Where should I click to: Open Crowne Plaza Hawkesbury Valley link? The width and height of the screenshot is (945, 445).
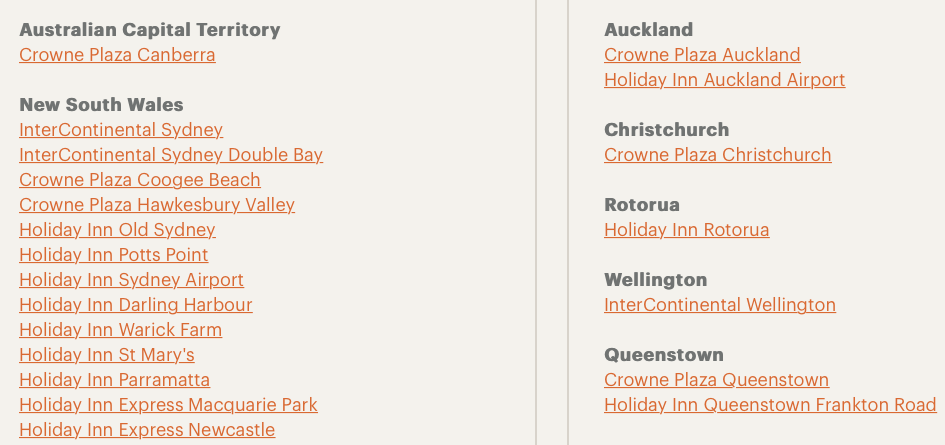click(x=157, y=205)
